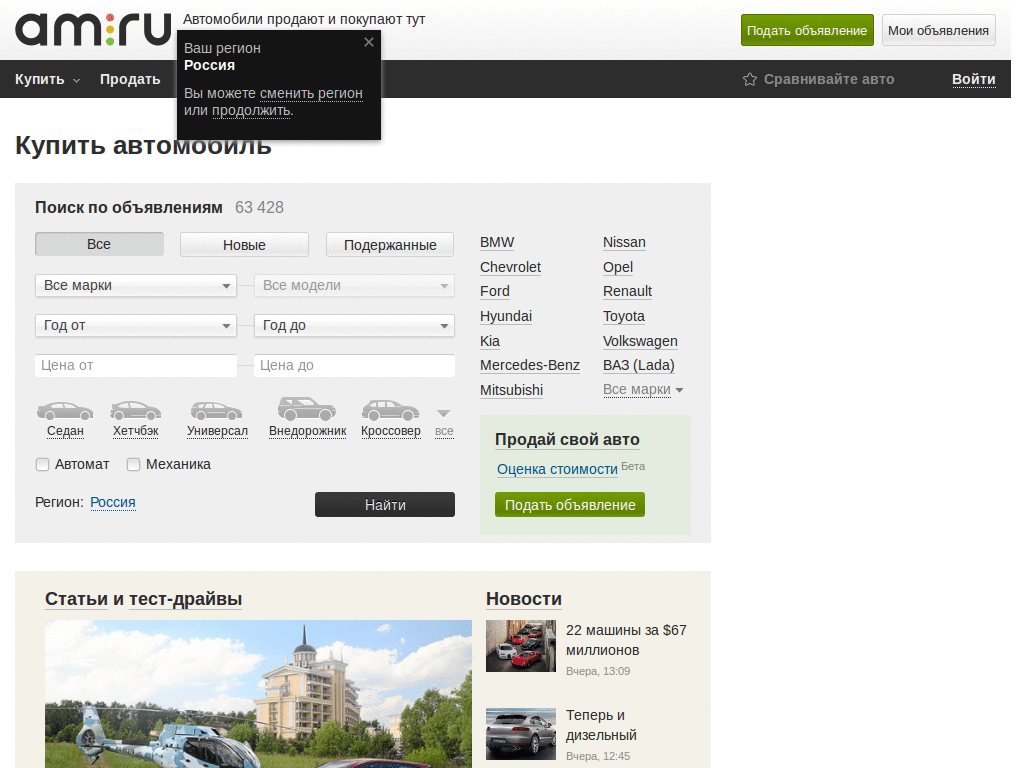The image size is (1024, 768).
Task: Open the 'Все модели' dropdown
Action: pyautogui.click(x=354, y=285)
